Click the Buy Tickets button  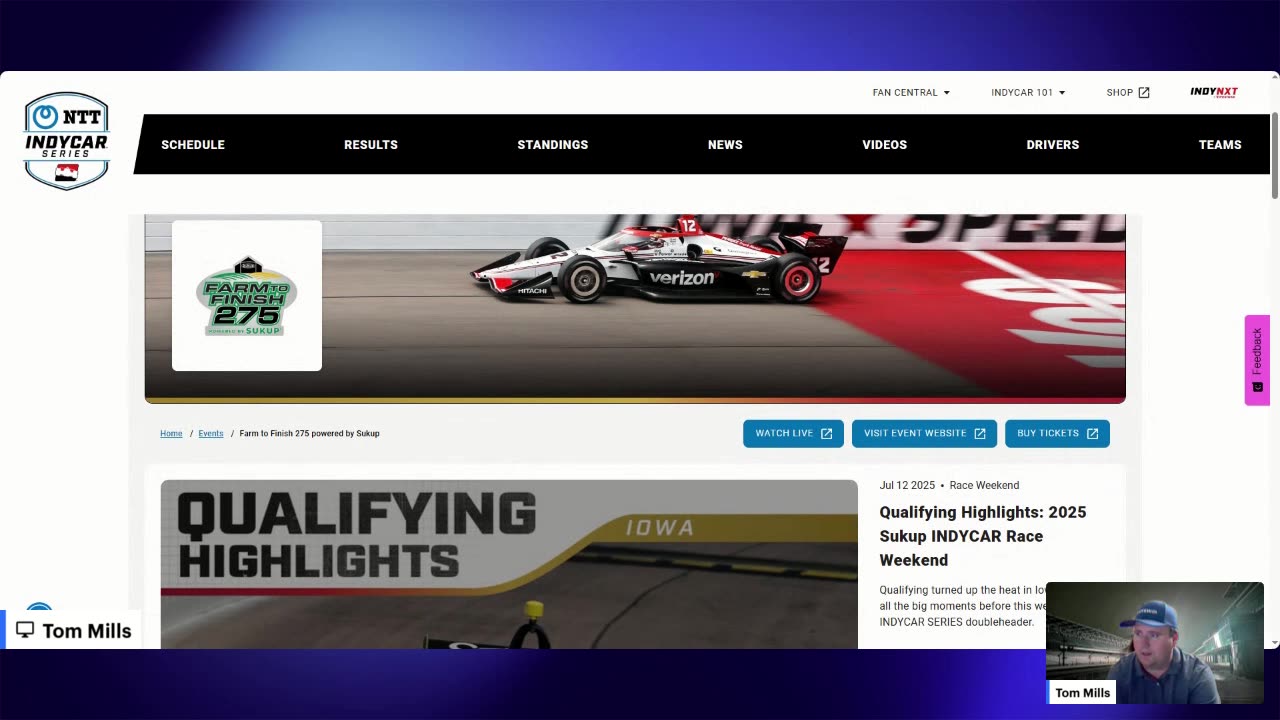(1057, 433)
